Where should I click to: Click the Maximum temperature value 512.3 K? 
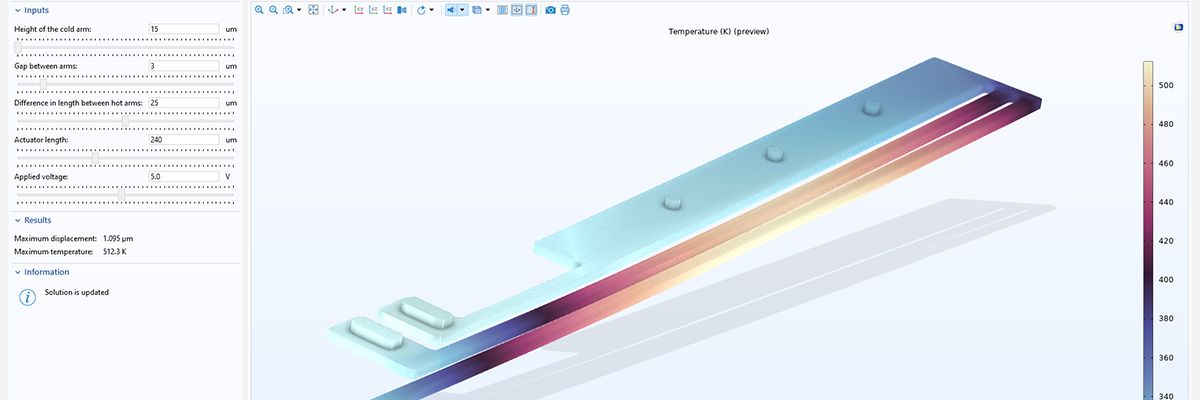tap(115, 252)
